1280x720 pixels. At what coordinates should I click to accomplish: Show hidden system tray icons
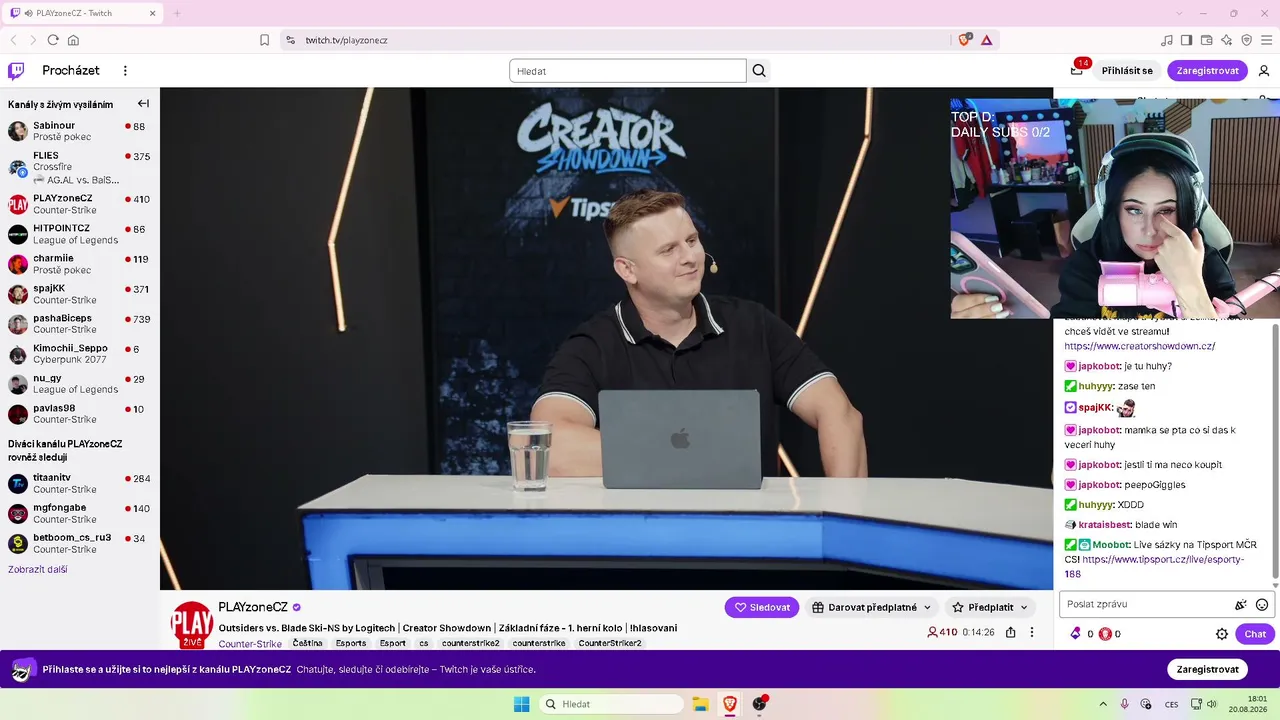(x=1103, y=704)
